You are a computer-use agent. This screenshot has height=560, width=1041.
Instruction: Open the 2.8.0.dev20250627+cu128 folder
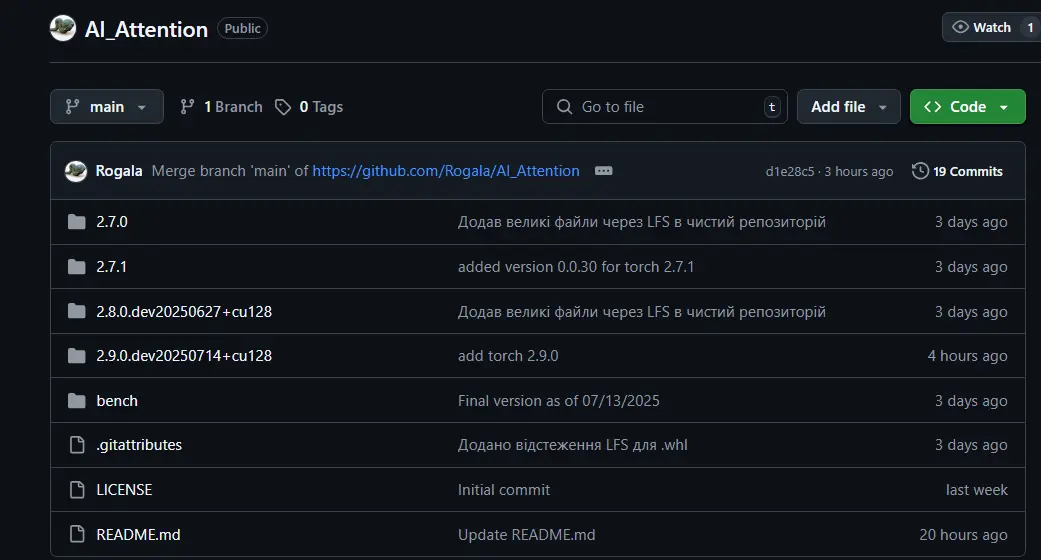[184, 312]
